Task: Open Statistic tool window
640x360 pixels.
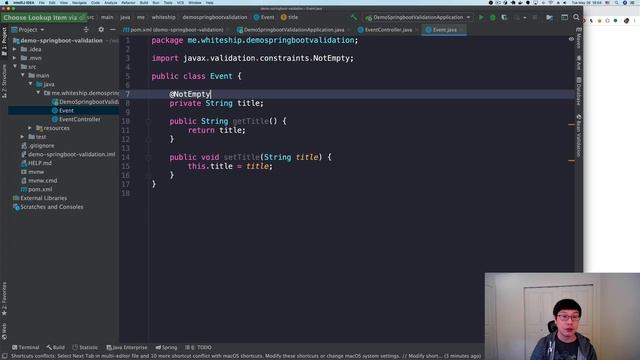Action: 85,347
